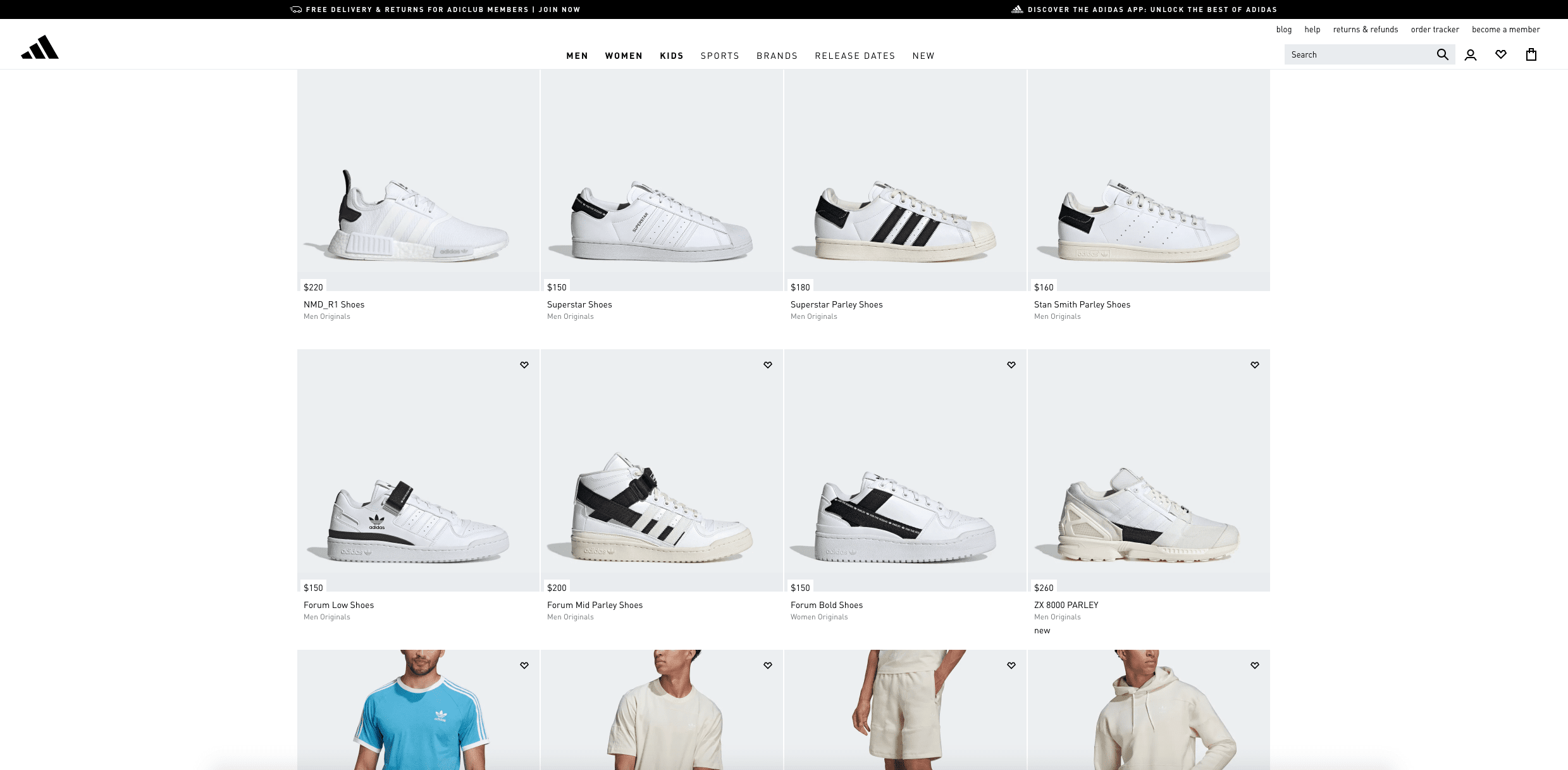Open Stan Smith Parley Shoes product image
Viewport: 1568px width, 770px height.
(x=1149, y=180)
